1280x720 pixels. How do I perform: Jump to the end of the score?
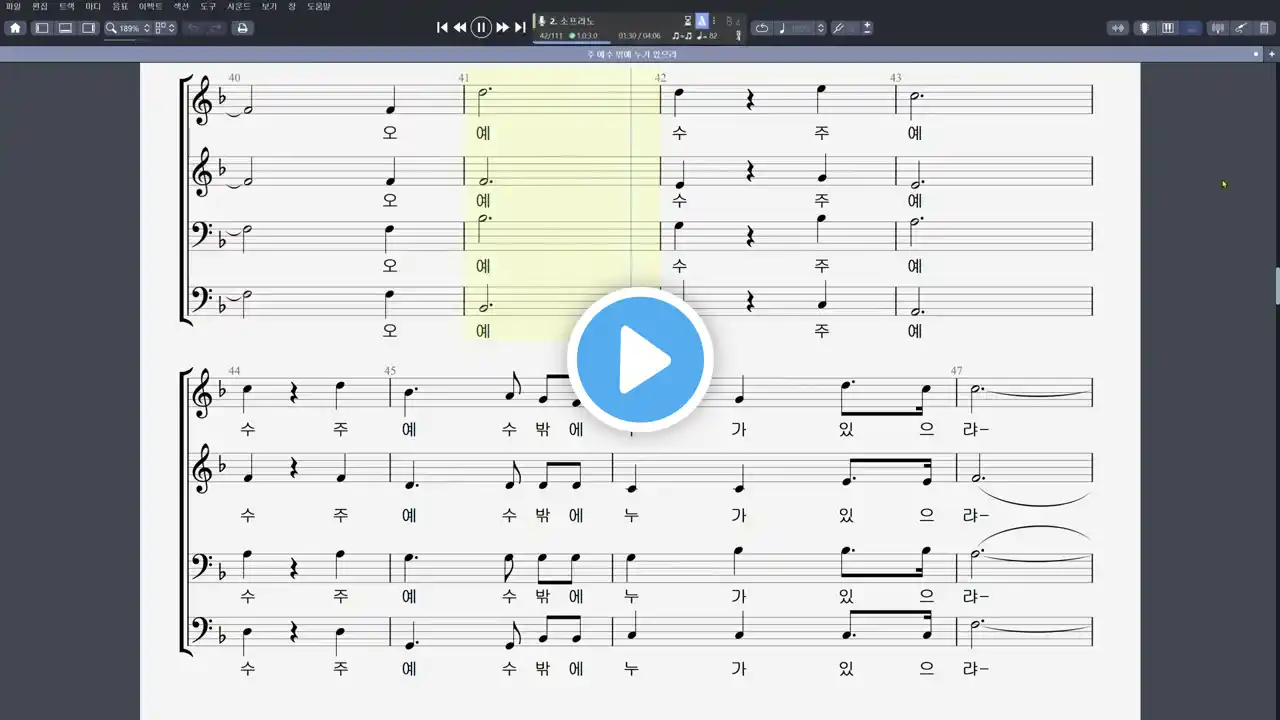tap(520, 28)
